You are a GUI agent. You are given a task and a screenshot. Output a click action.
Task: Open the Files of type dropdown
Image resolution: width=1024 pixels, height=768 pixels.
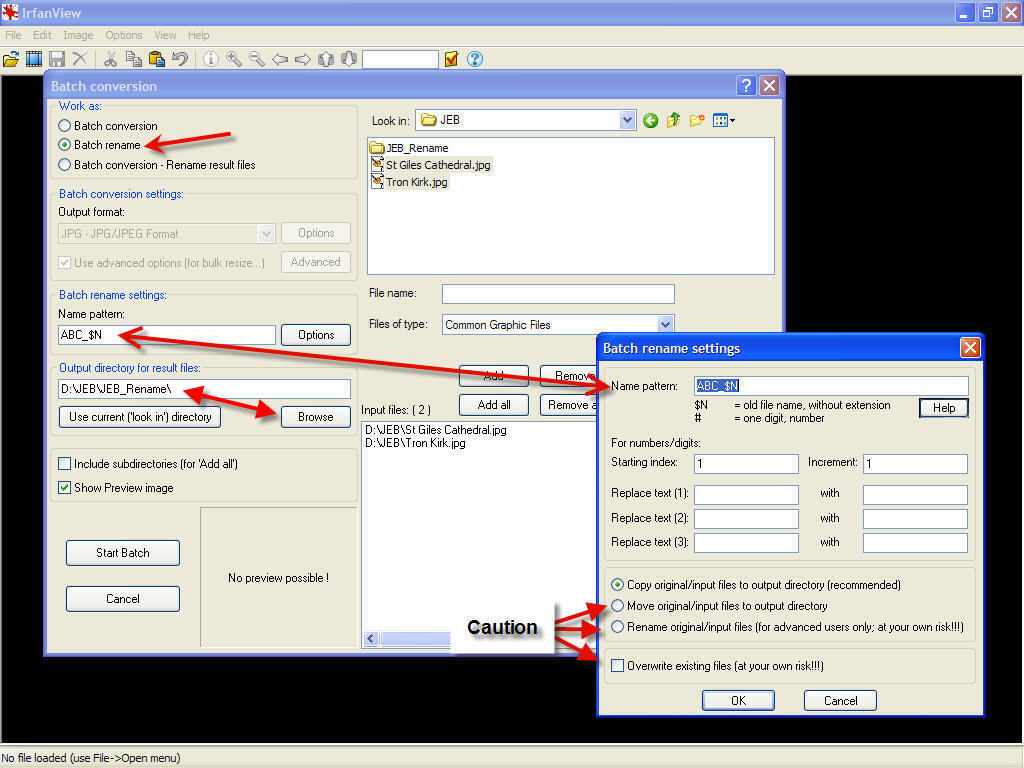pyautogui.click(x=665, y=325)
